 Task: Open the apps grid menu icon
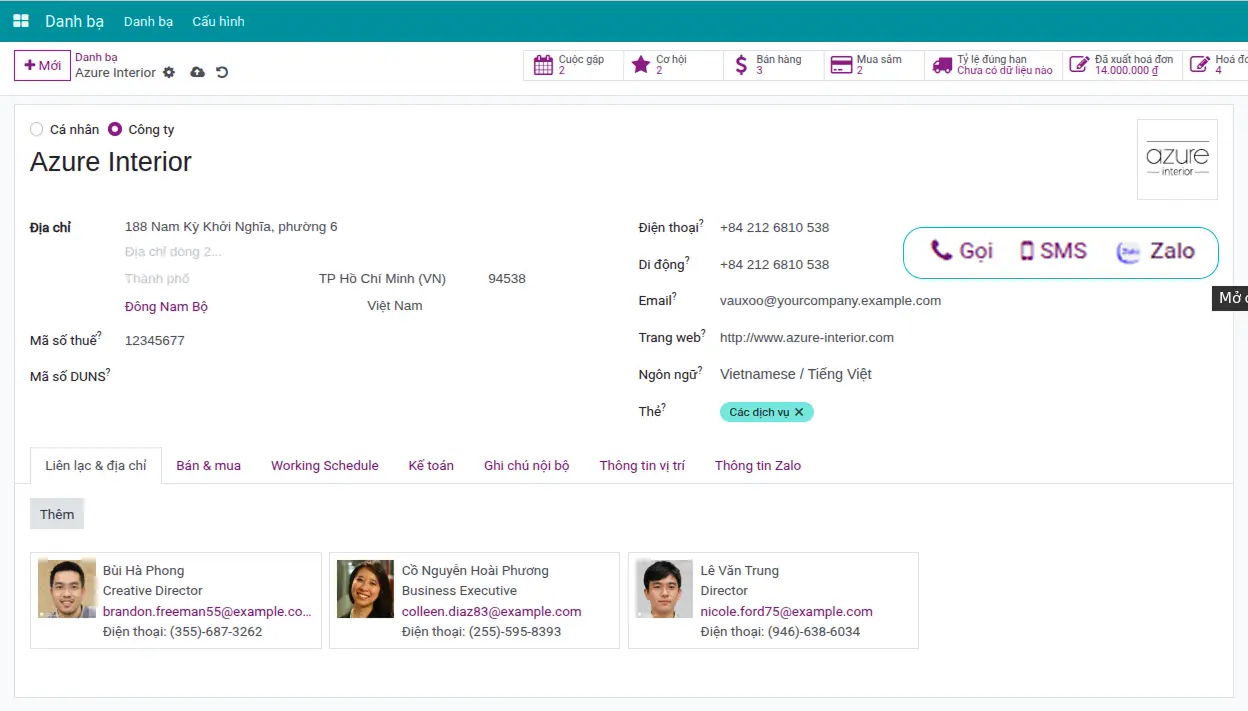coord(21,21)
